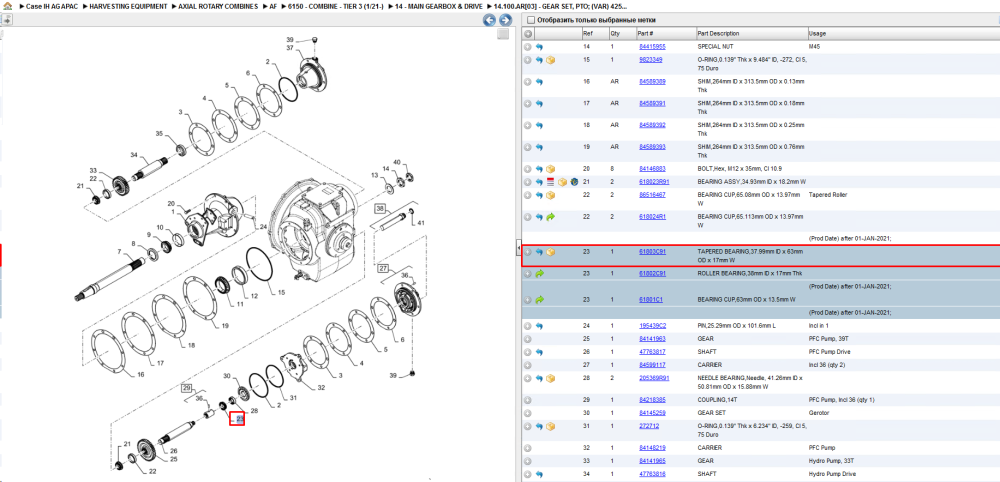Open part number 84415955 link
This screenshot has height=482, width=1000.
652,47
